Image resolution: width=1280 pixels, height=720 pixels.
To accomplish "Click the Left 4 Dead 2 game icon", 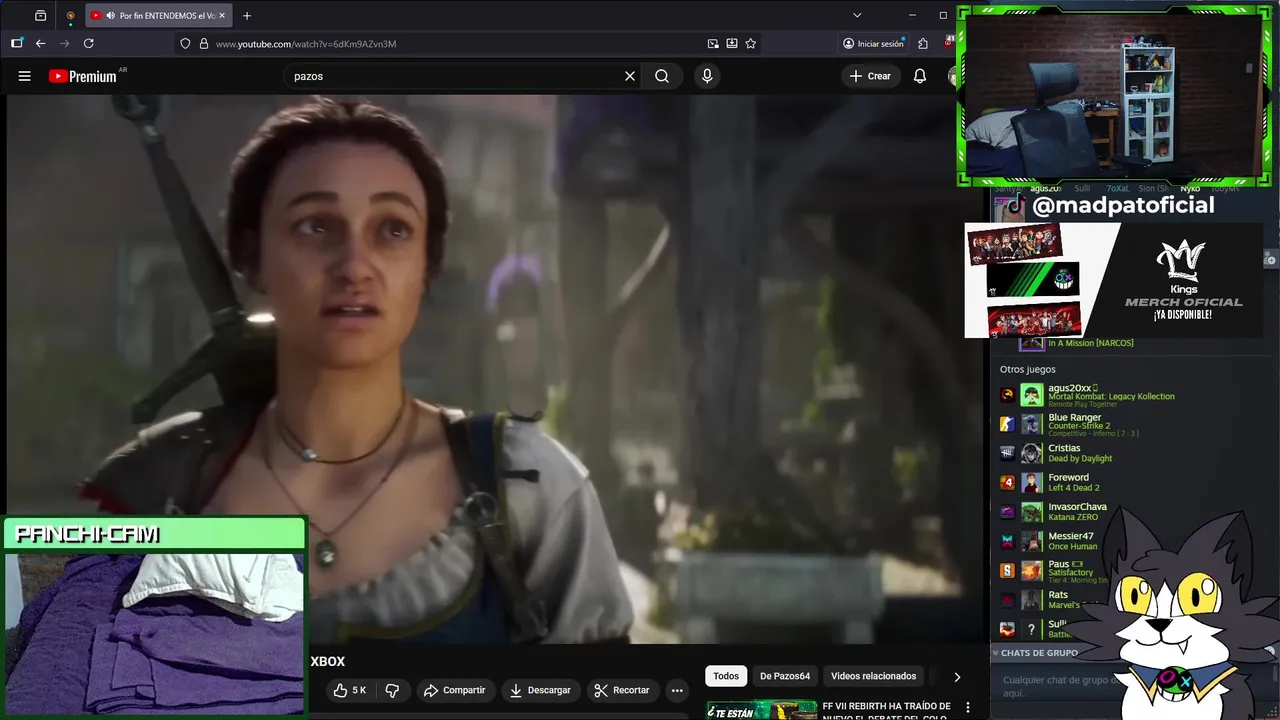I will click(x=1007, y=482).
